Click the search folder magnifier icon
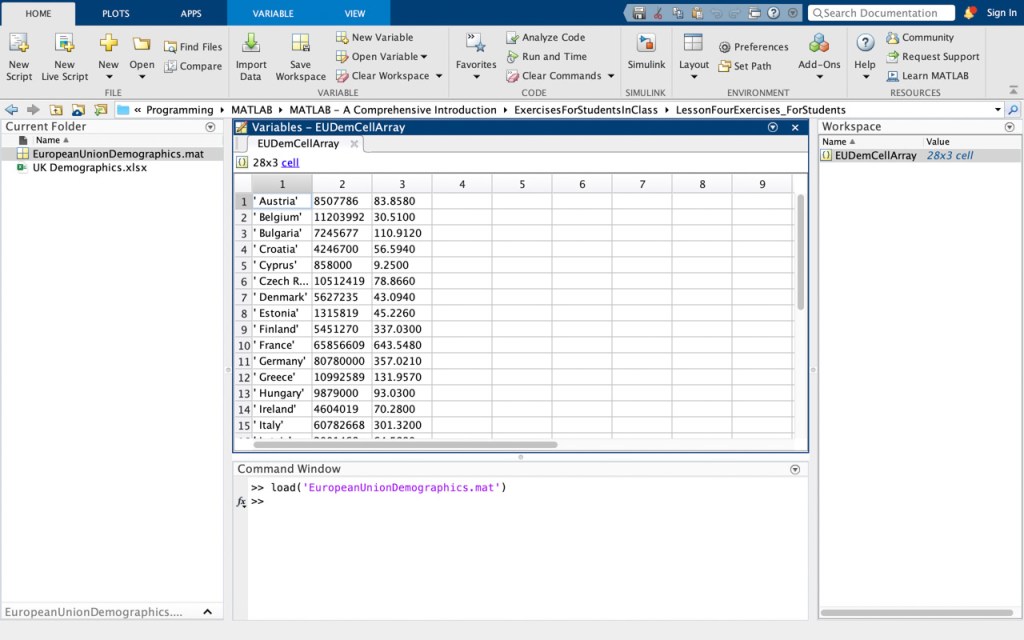The width and height of the screenshot is (1024, 640). [1013, 110]
